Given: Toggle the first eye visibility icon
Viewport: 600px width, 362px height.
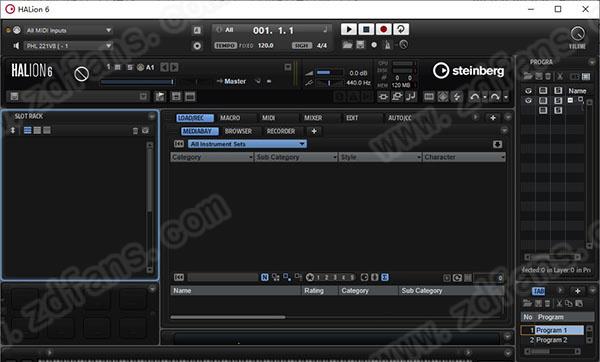Looking at the screenshot, I should tap(528, 91).
